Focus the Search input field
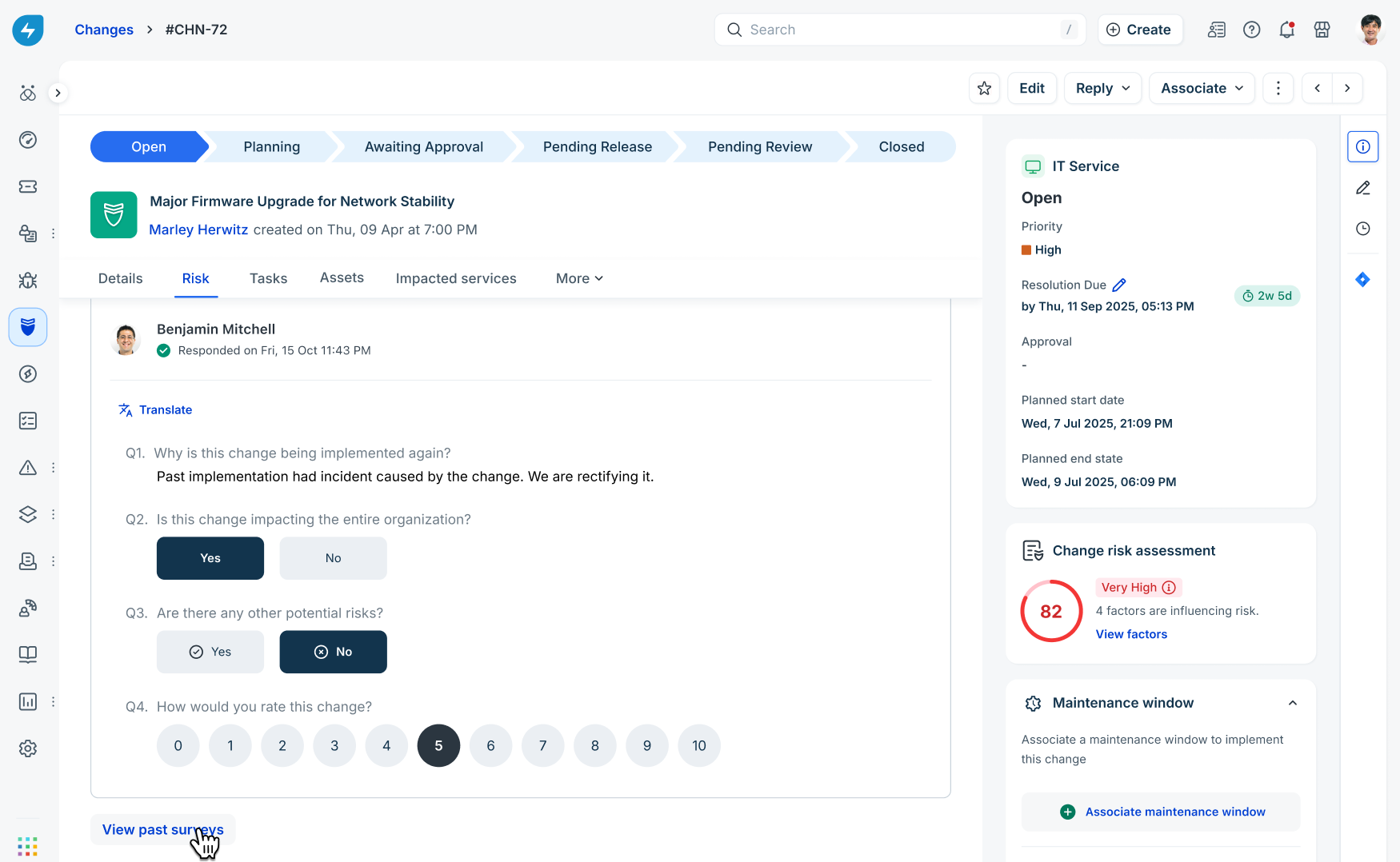 [901, 30]
